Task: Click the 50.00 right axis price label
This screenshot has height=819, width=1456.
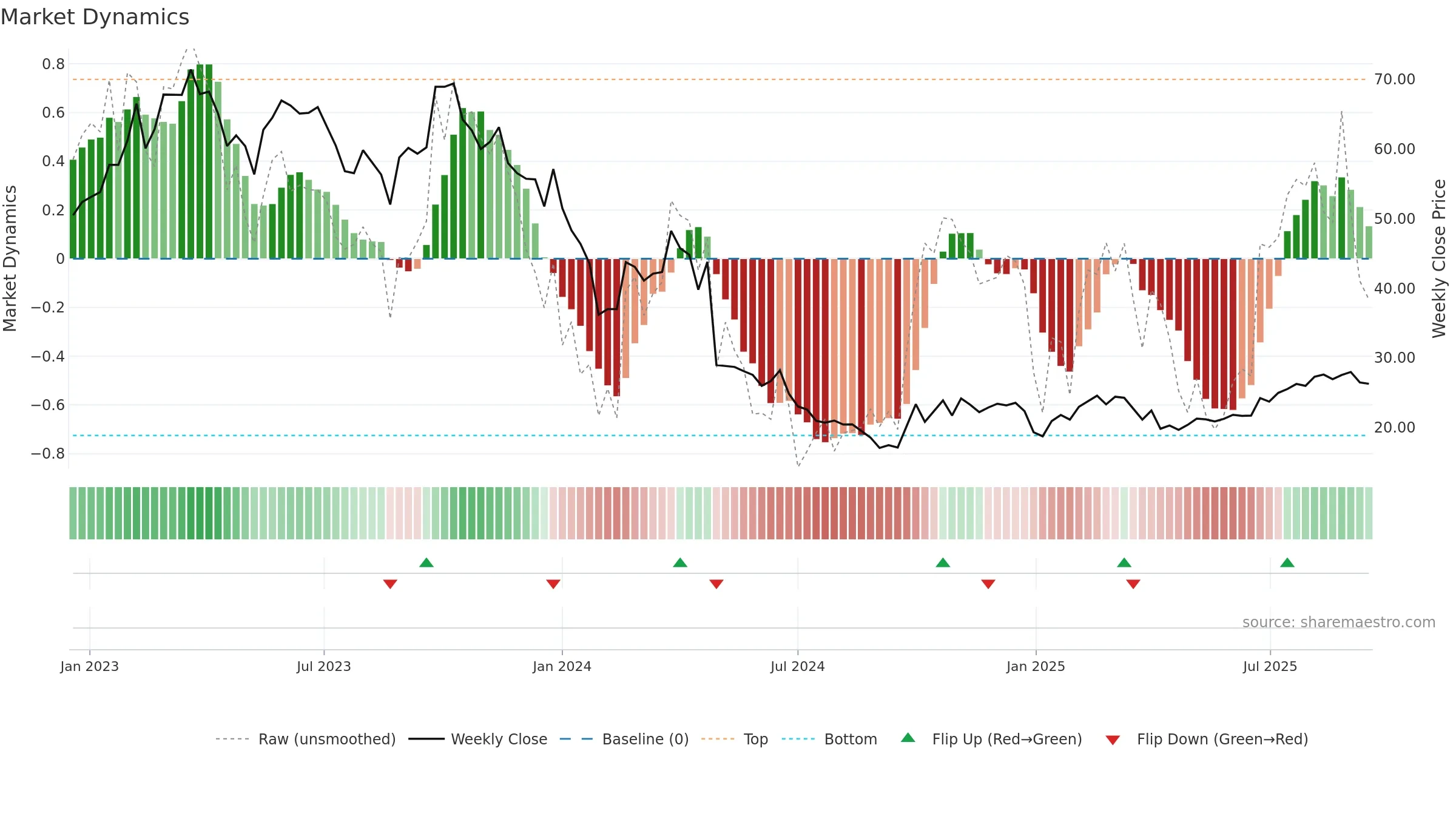Action: click(x=1395, y=218)
